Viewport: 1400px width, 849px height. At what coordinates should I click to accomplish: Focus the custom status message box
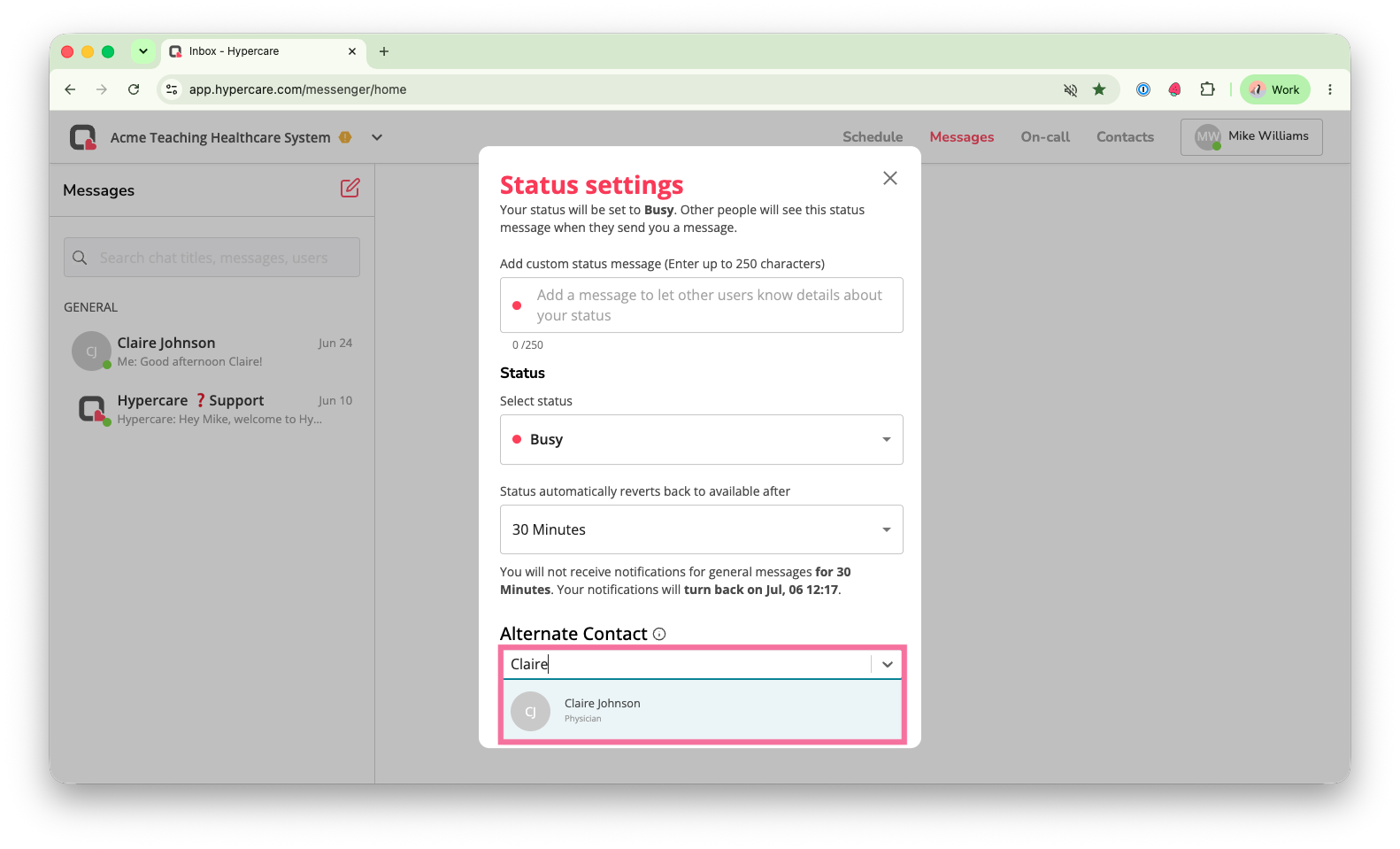click(702, 305)
